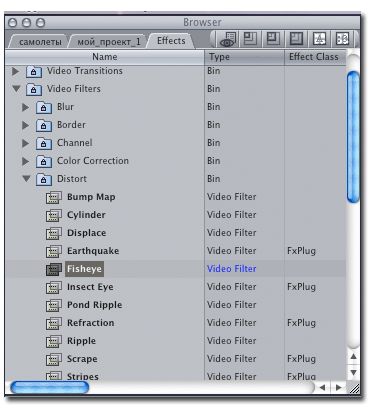This screenshot has width=371, height=410.
Task: Select the Bump Map filter name
Action: coord(91,197)
